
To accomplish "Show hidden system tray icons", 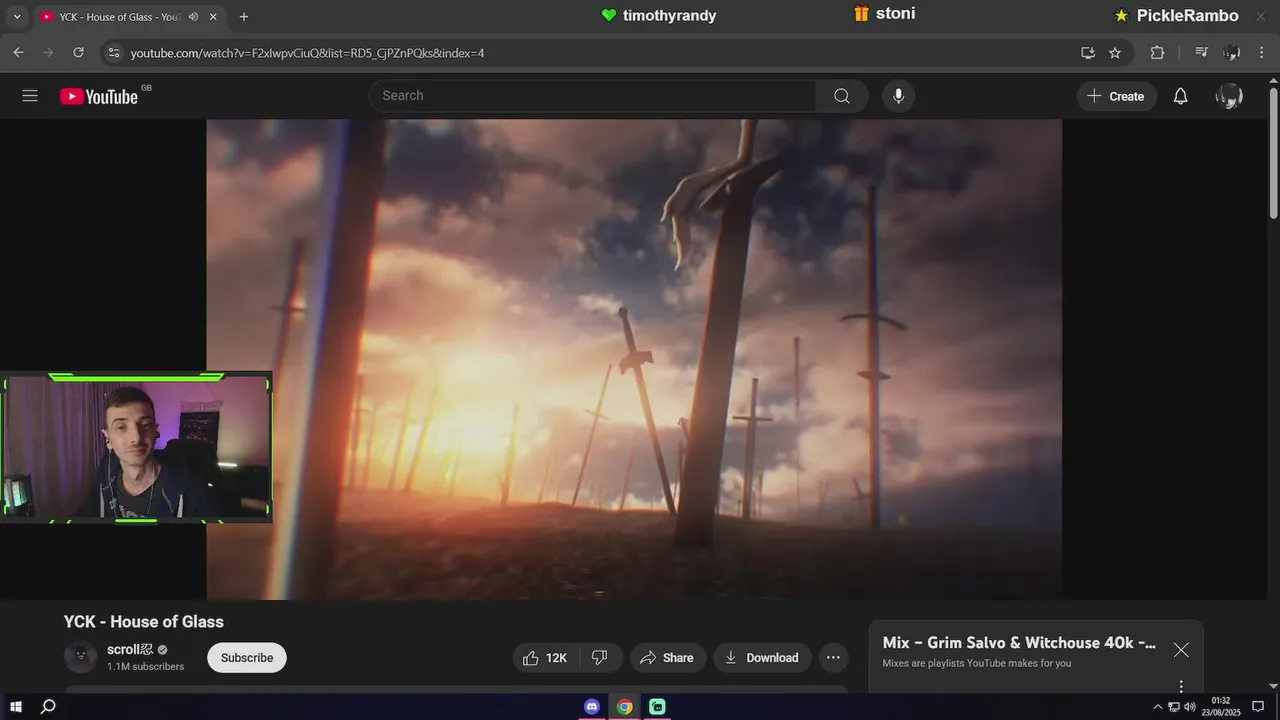I will (x=1158, y=707).
